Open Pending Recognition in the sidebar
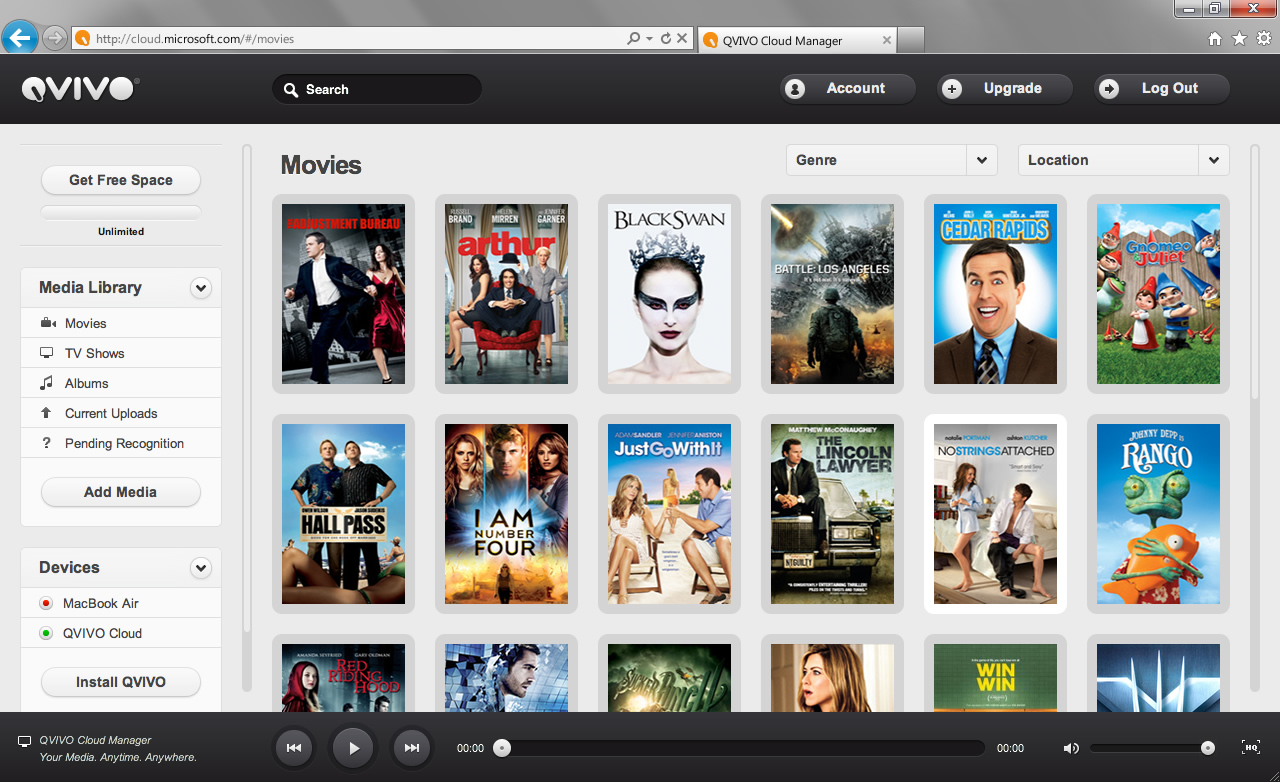 click(x=121, y=443)
